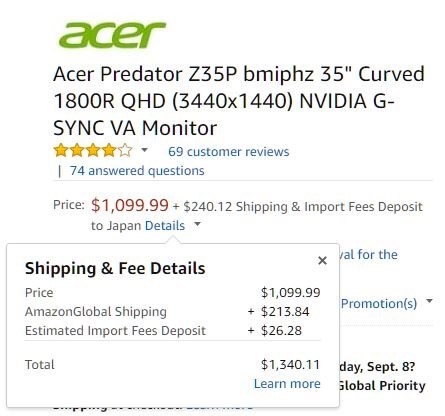The image size is (445, 416).
Task: Toggle the arrow beside the Details link
Action: click(197, 224)
